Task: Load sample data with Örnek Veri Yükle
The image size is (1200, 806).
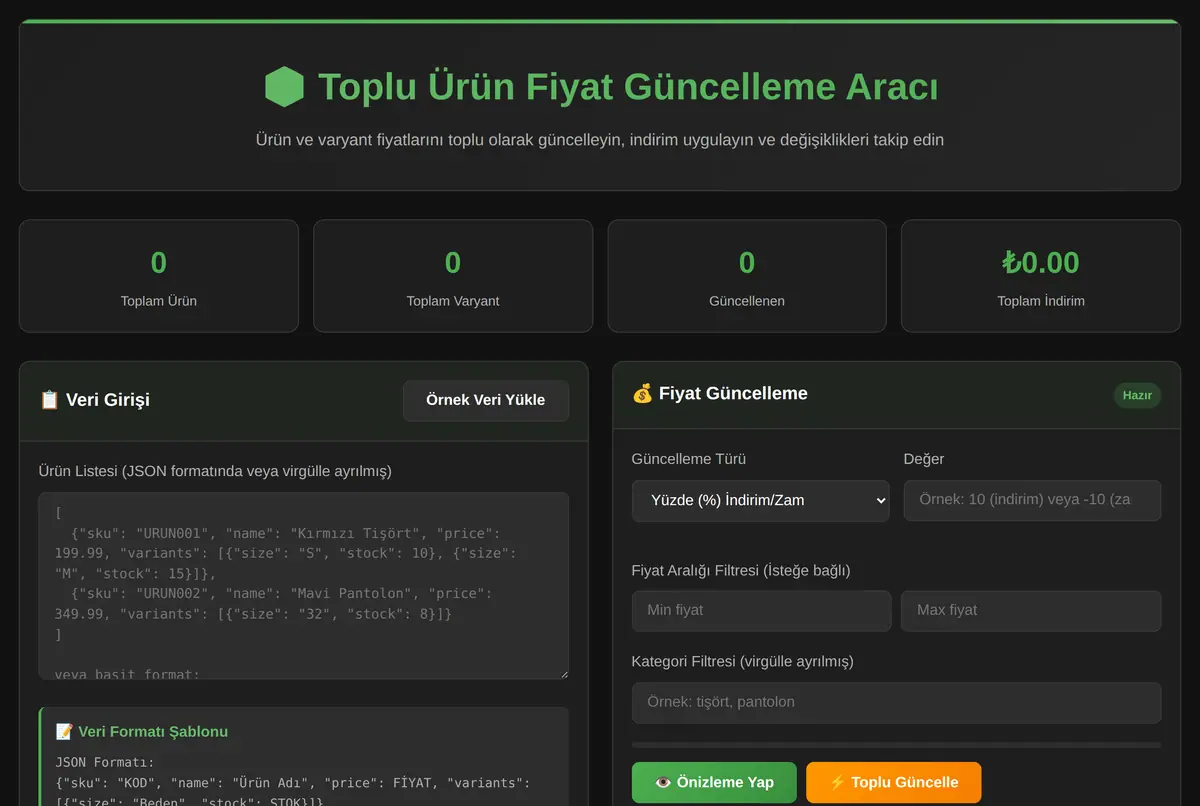Action: [486, 400]
